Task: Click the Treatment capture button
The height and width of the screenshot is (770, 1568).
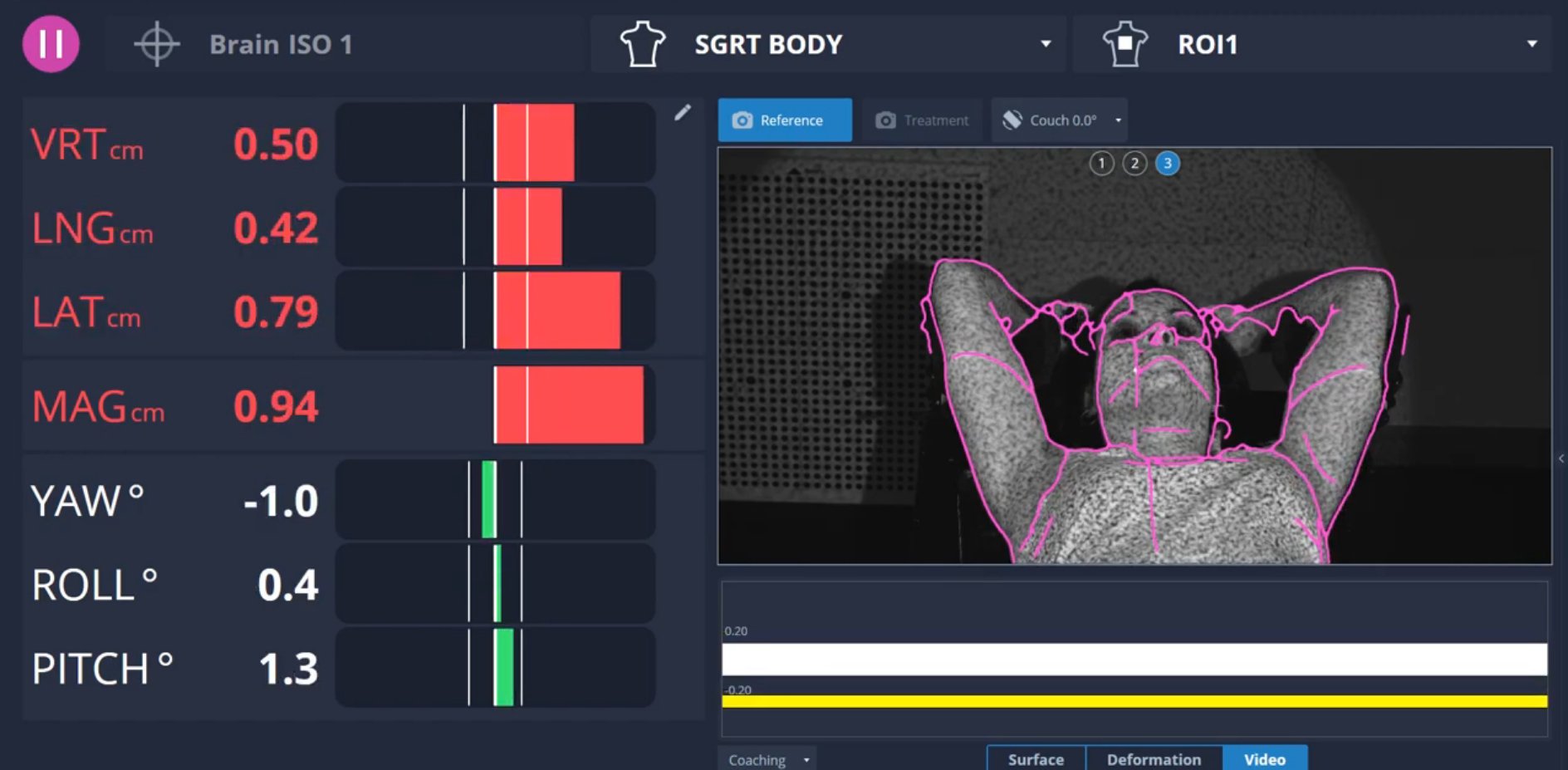Action: pyautogui.click(x=922, y=120)
